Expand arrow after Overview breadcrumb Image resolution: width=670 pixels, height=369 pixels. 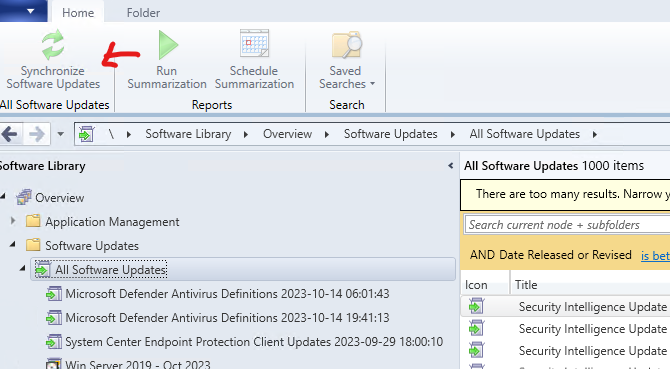(x=327, y=135)
